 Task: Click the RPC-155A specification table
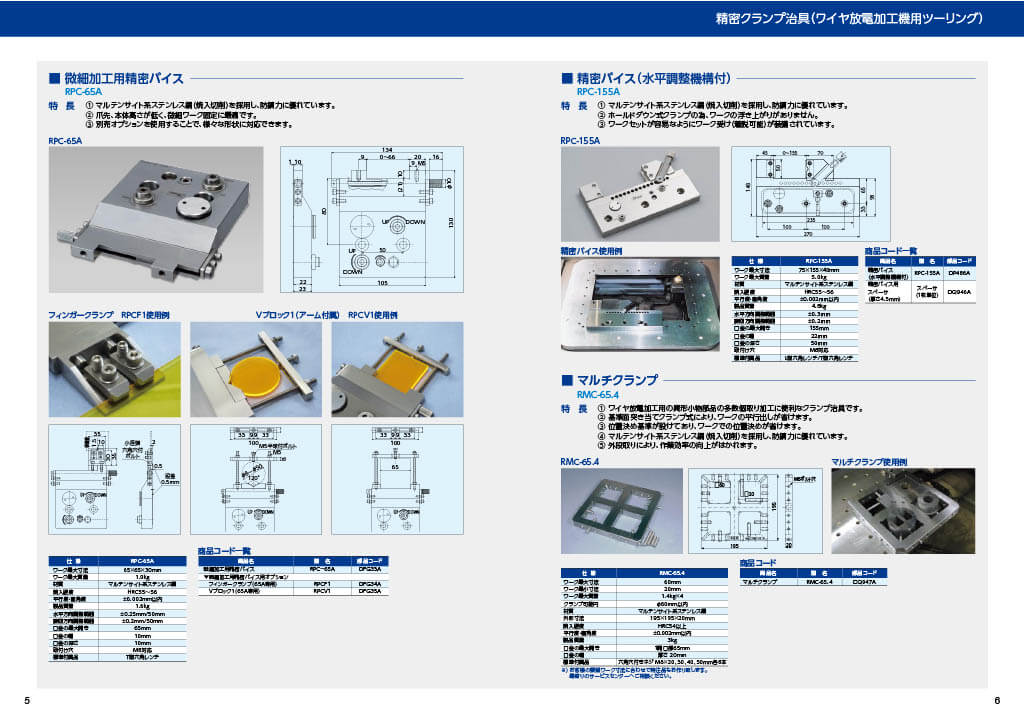(x=787, y=306)
